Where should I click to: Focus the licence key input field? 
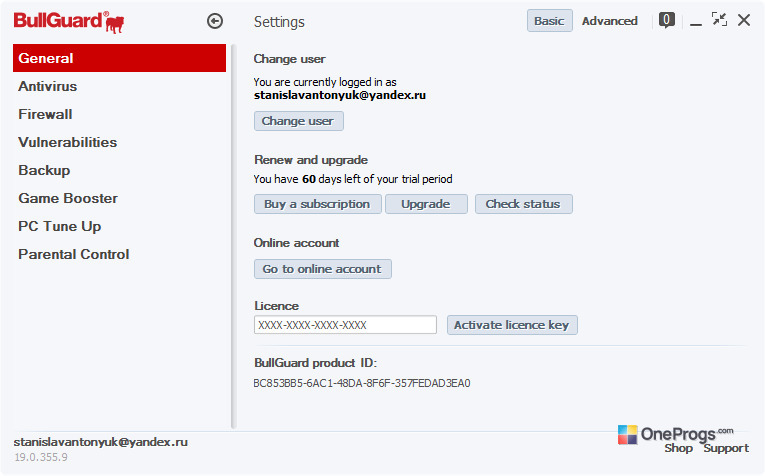tap(345, 325)
